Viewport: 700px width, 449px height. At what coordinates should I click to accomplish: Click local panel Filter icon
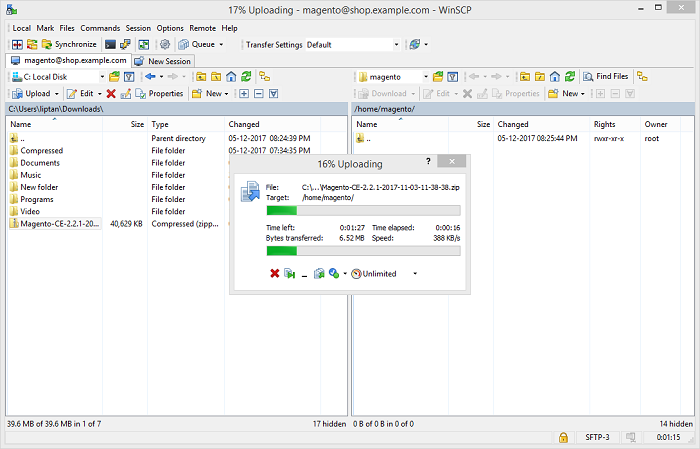click(x=129, y=77)
